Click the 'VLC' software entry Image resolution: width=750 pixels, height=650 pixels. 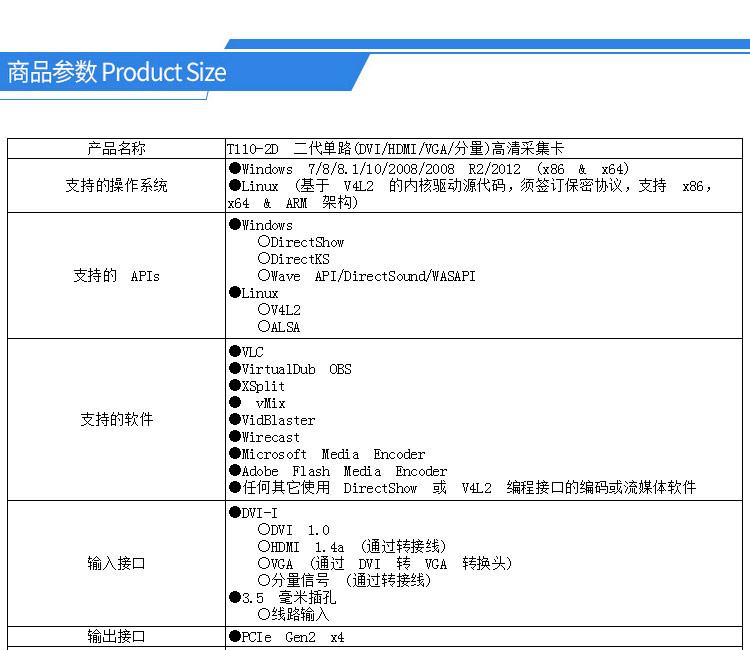246,352
